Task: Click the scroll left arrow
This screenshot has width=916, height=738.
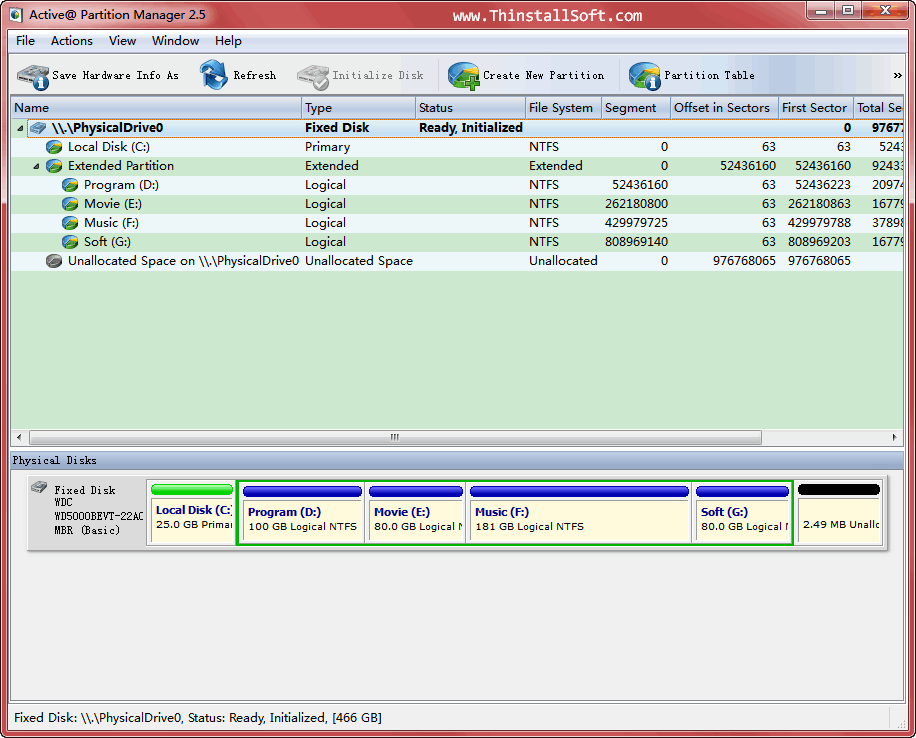Action: click(19, 437)
